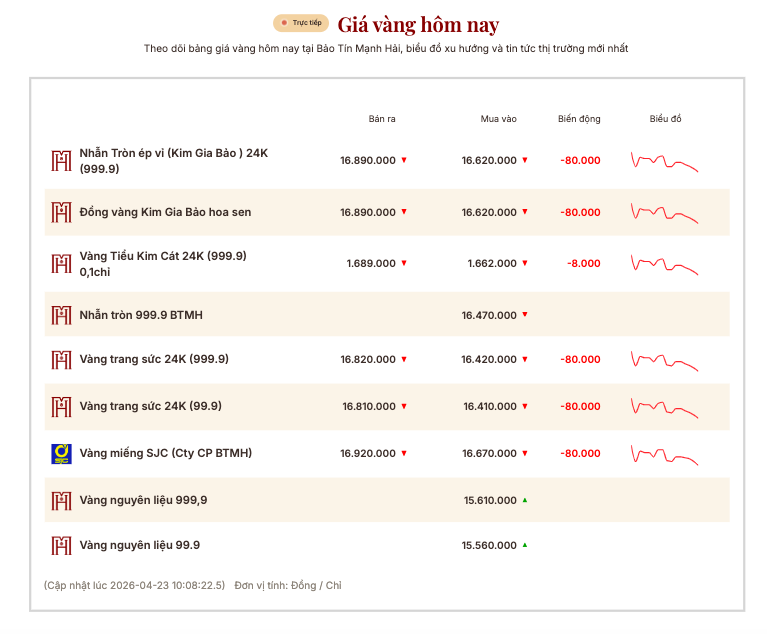Open the Nhẫn Tròn ép vỉ trend chart
Image resolution: width=767 pixels, height=634 pixels.
664,161
